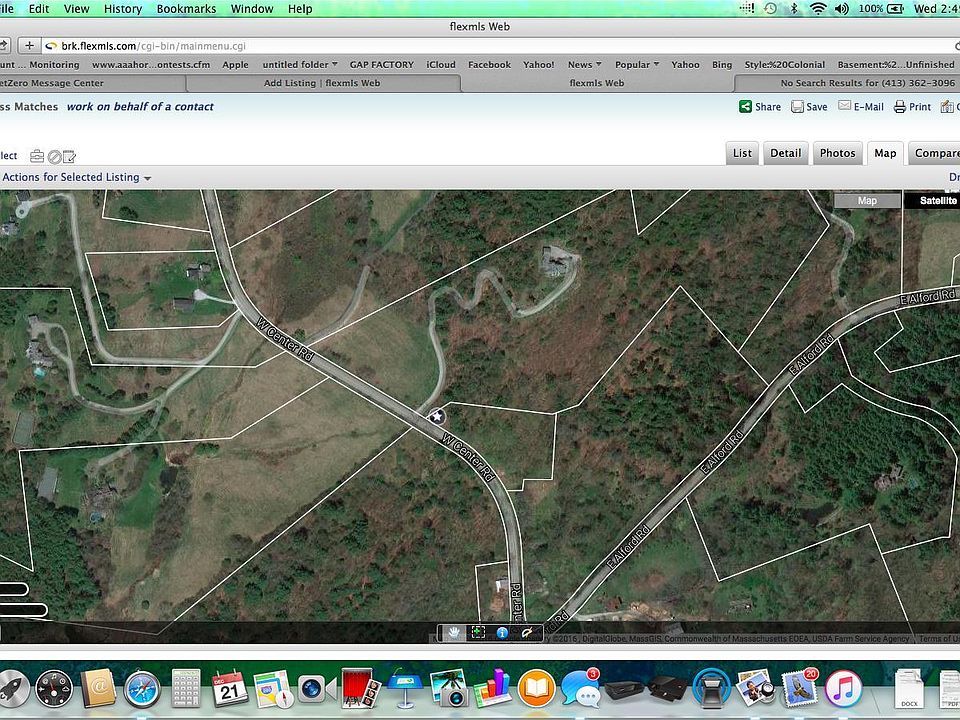The image size is (960, 720).
Task: Switch to the Detail tab
Action: click(x=786, y=153)
